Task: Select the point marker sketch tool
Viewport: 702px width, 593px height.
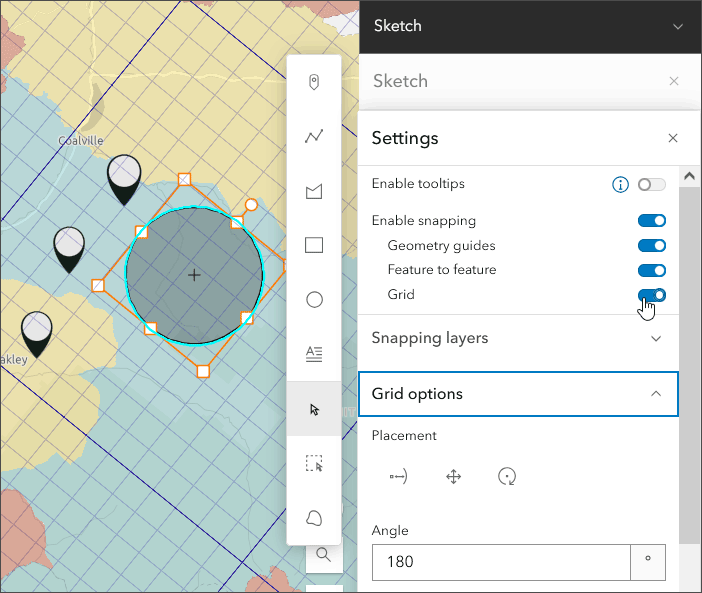Action: pos(314,82)
